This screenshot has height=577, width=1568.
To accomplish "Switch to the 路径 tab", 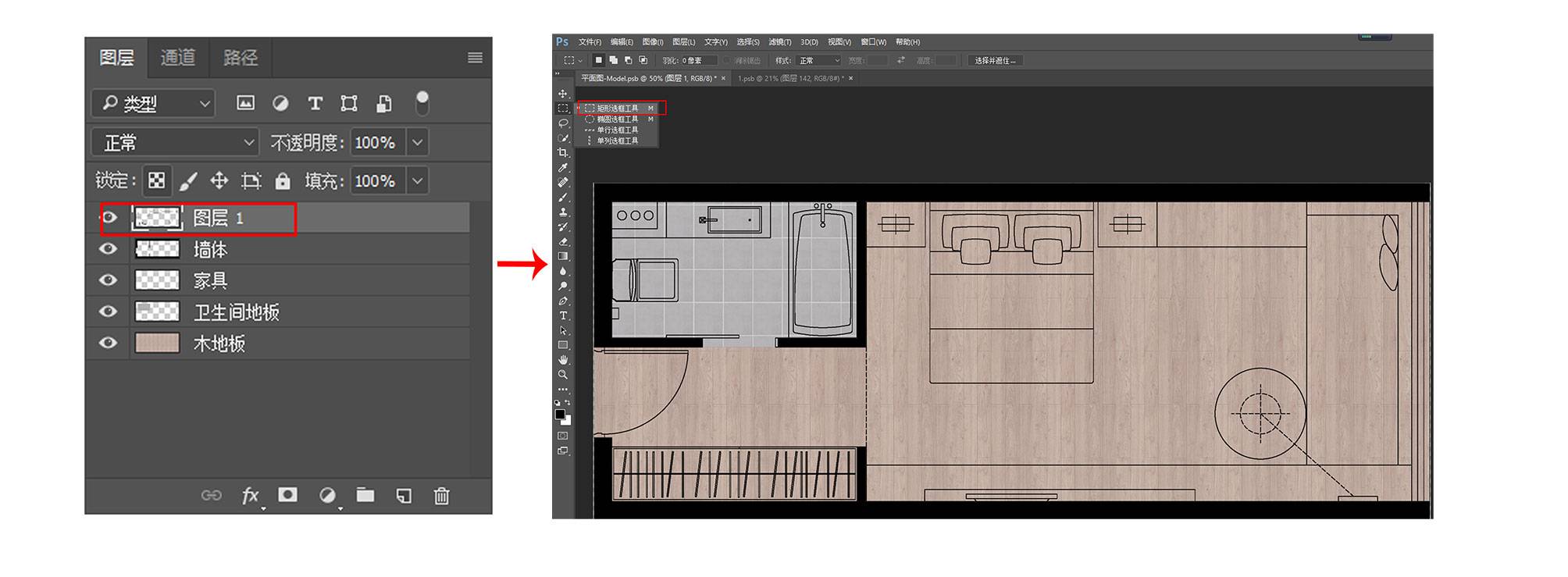I will point(241,58).
